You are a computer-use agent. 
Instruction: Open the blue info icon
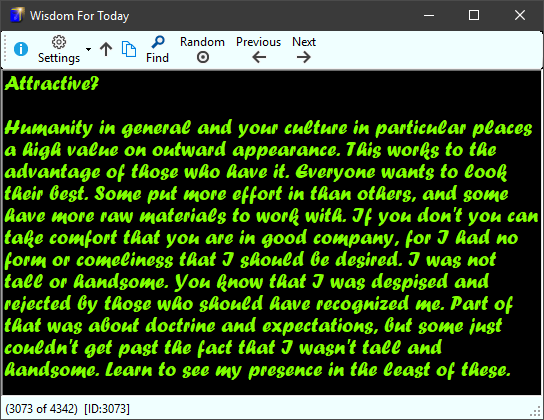(x=21, y=49)
